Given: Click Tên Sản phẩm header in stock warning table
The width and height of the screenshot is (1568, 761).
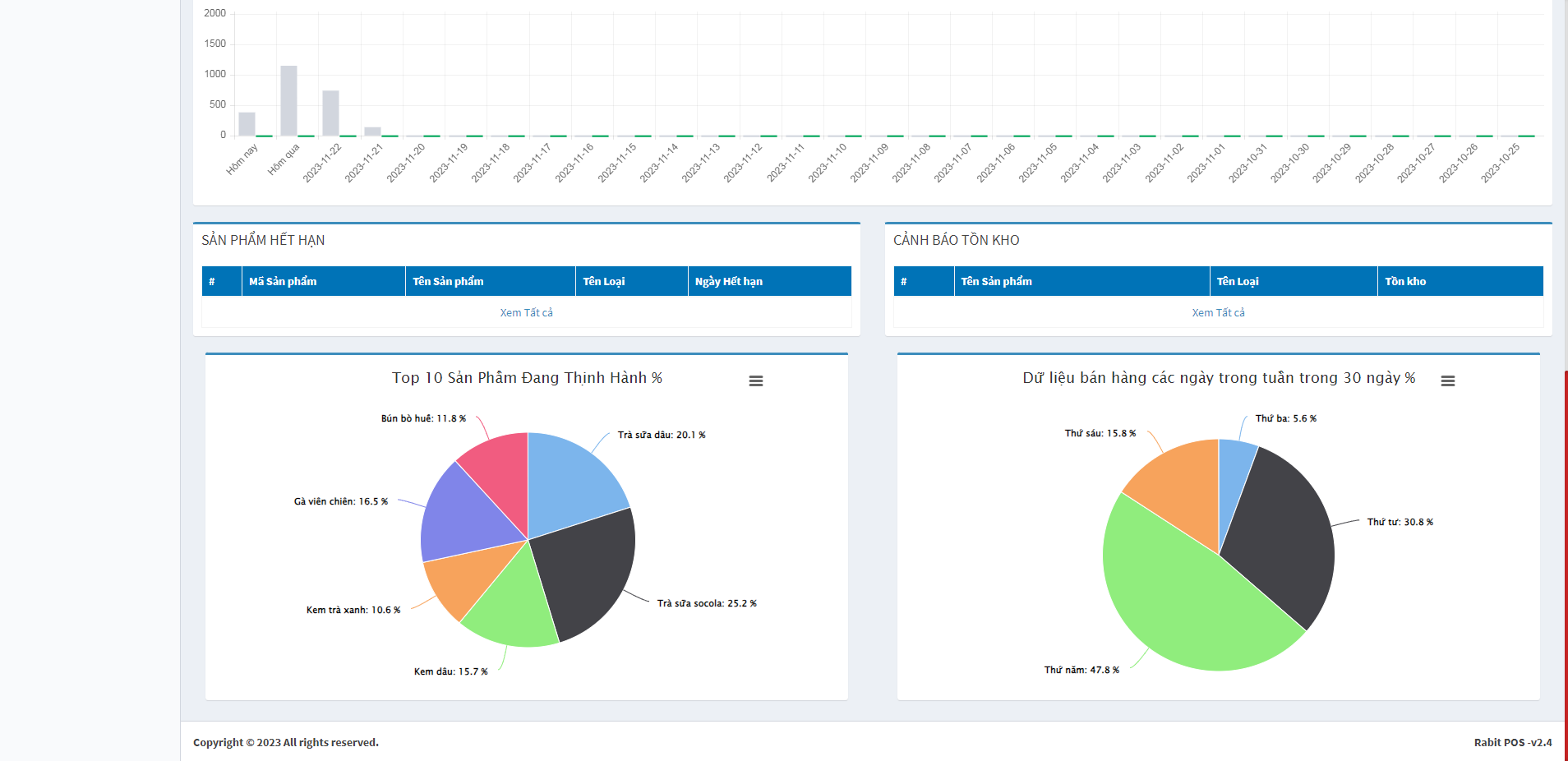Looking at the screenshot, I should pyautogui.click(x=1082, y=281).
